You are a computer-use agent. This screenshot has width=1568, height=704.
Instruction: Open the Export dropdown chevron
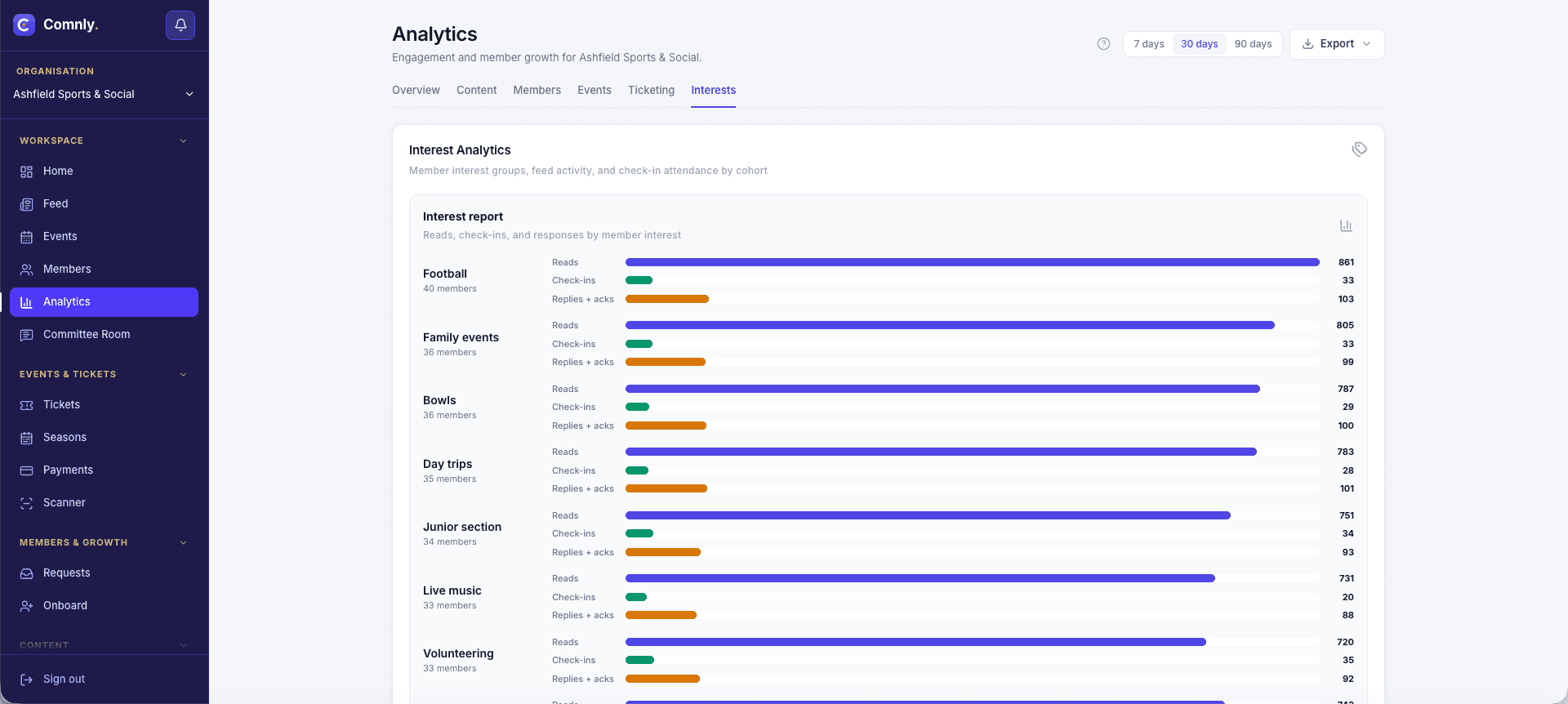[1367, 44]
